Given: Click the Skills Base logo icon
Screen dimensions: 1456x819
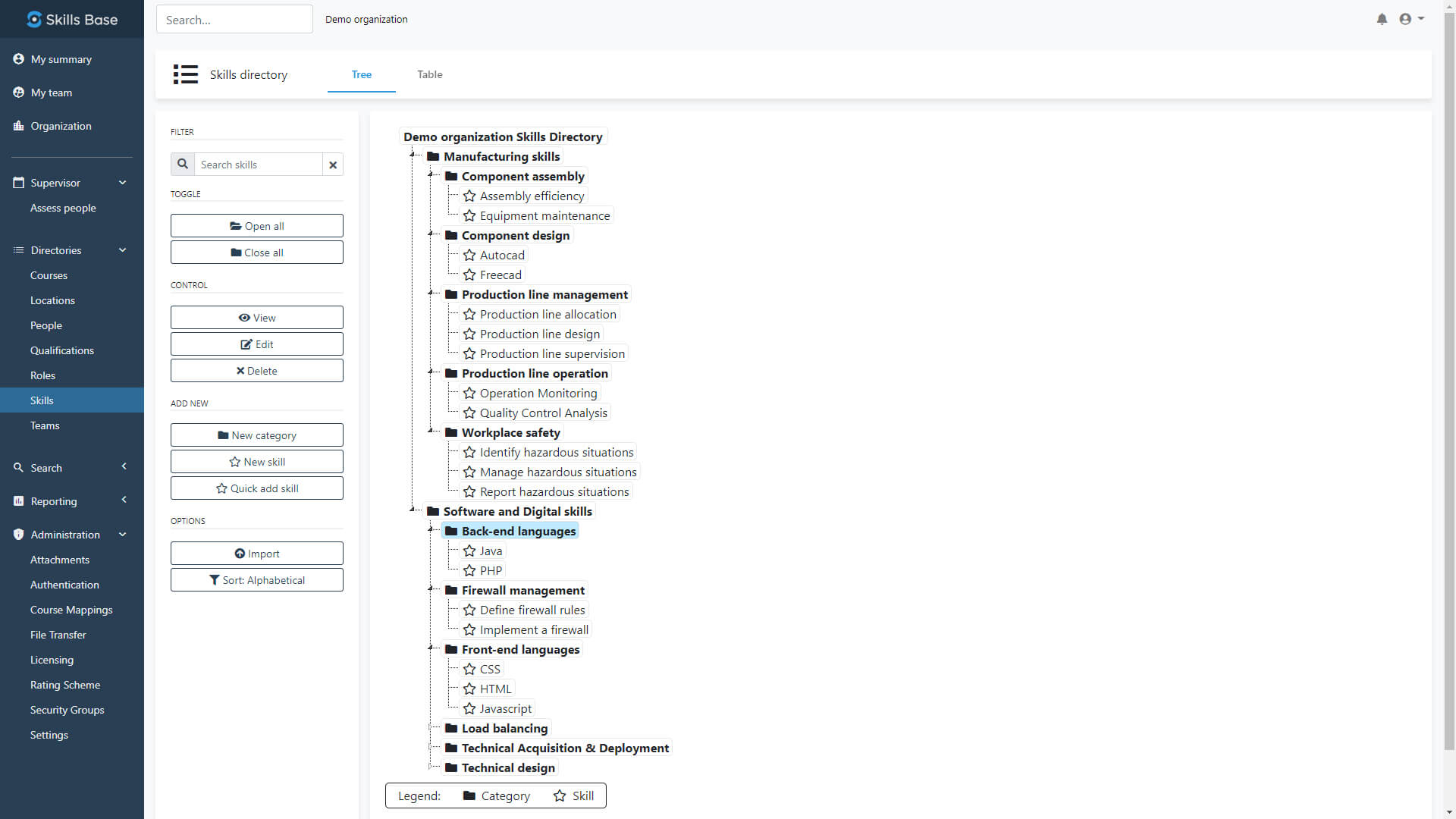Looking at the screenshot, I should point(34,19).
